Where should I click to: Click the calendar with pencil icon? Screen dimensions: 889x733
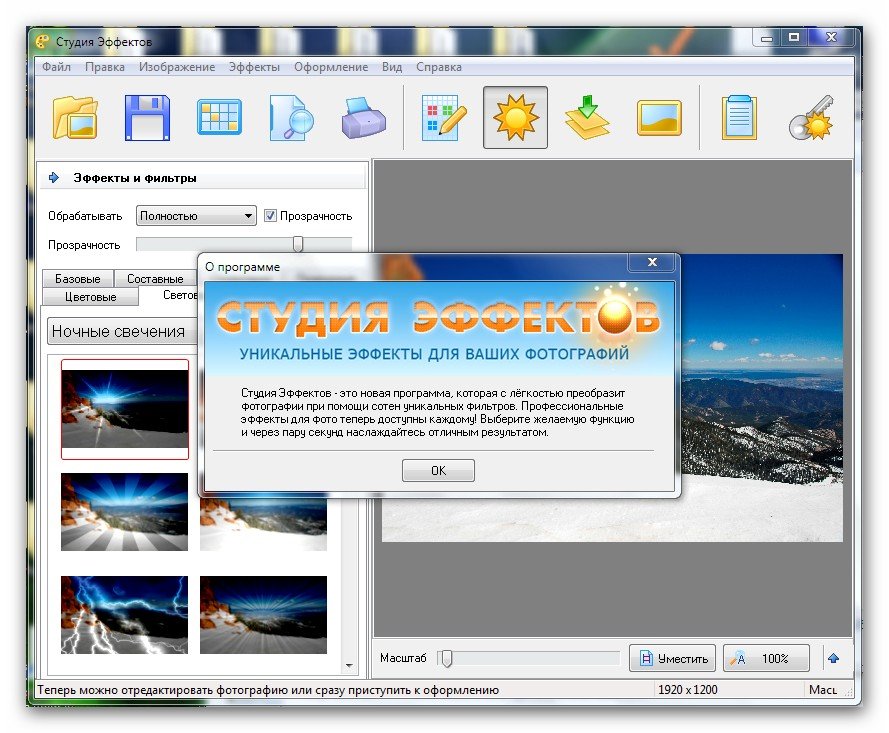[x=444, y=118]
